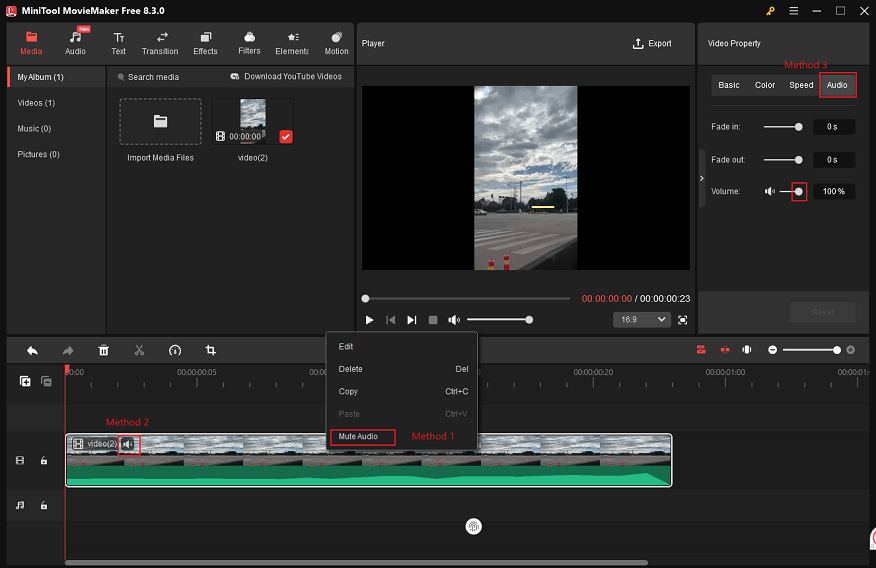Add a new track icon

click(25, 381)
